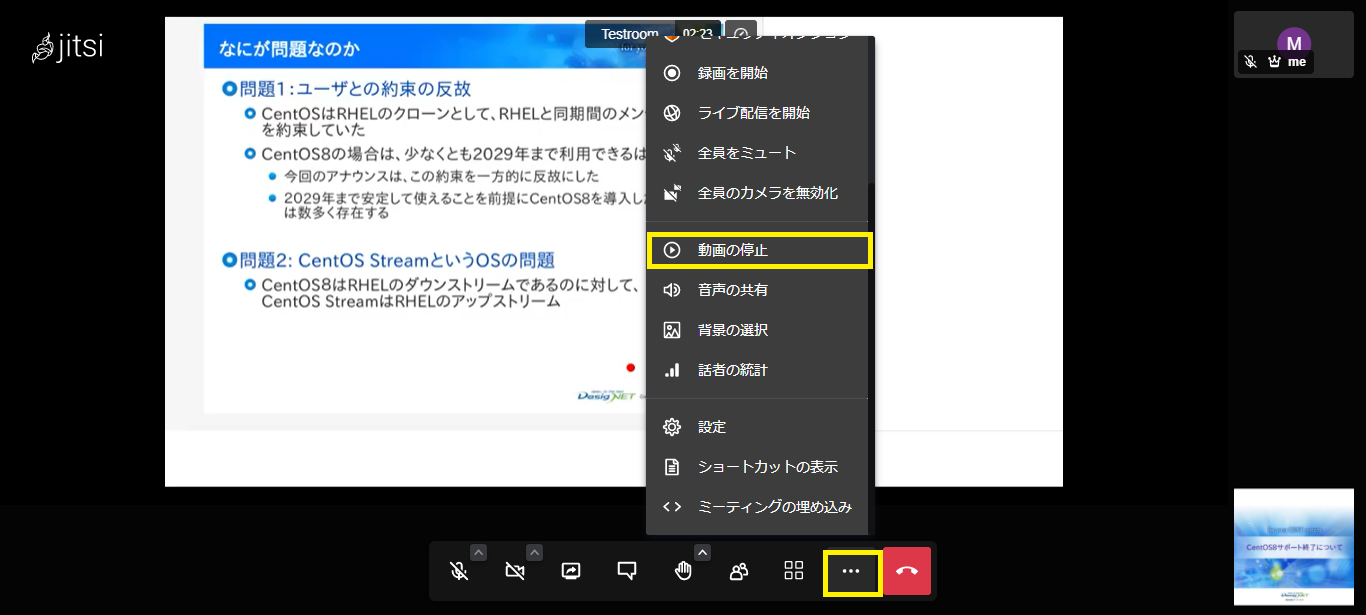Screen dimensions: 1366x615
Task: Open the participants pane
Action: (739, 571)
